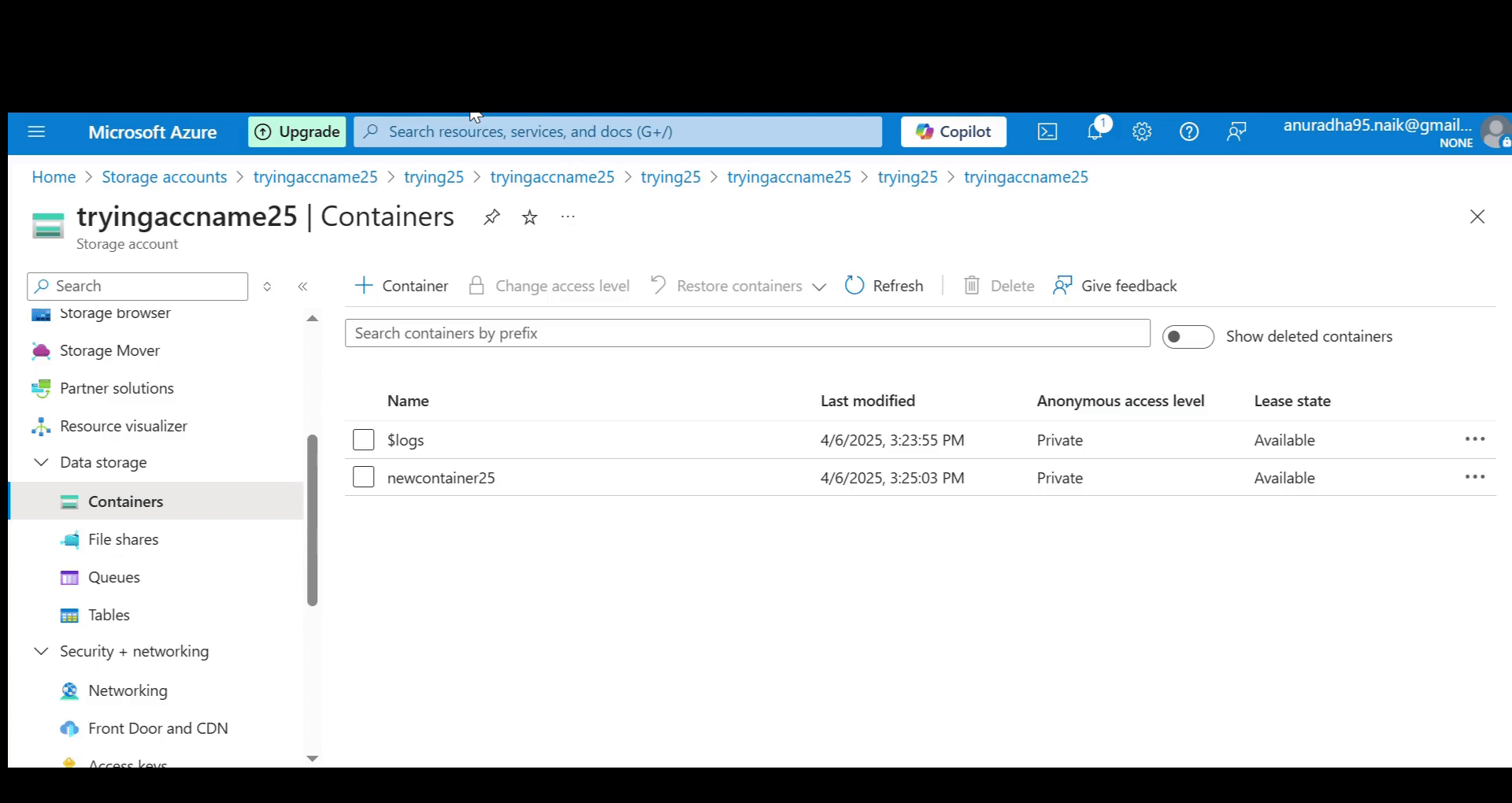Open the $logs container
The height and width of the screenshot is (803, 1512).
(406, 440)
